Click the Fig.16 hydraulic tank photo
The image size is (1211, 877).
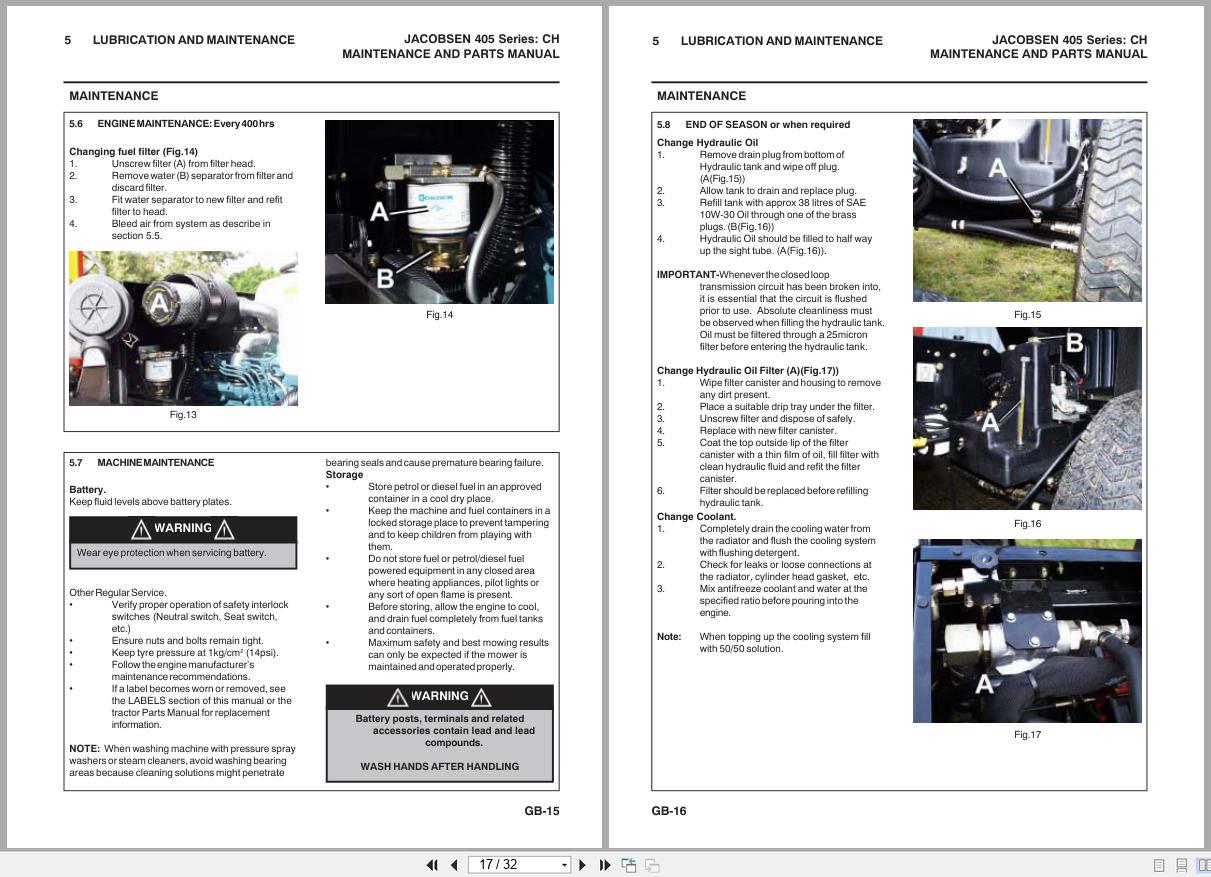1027,419
